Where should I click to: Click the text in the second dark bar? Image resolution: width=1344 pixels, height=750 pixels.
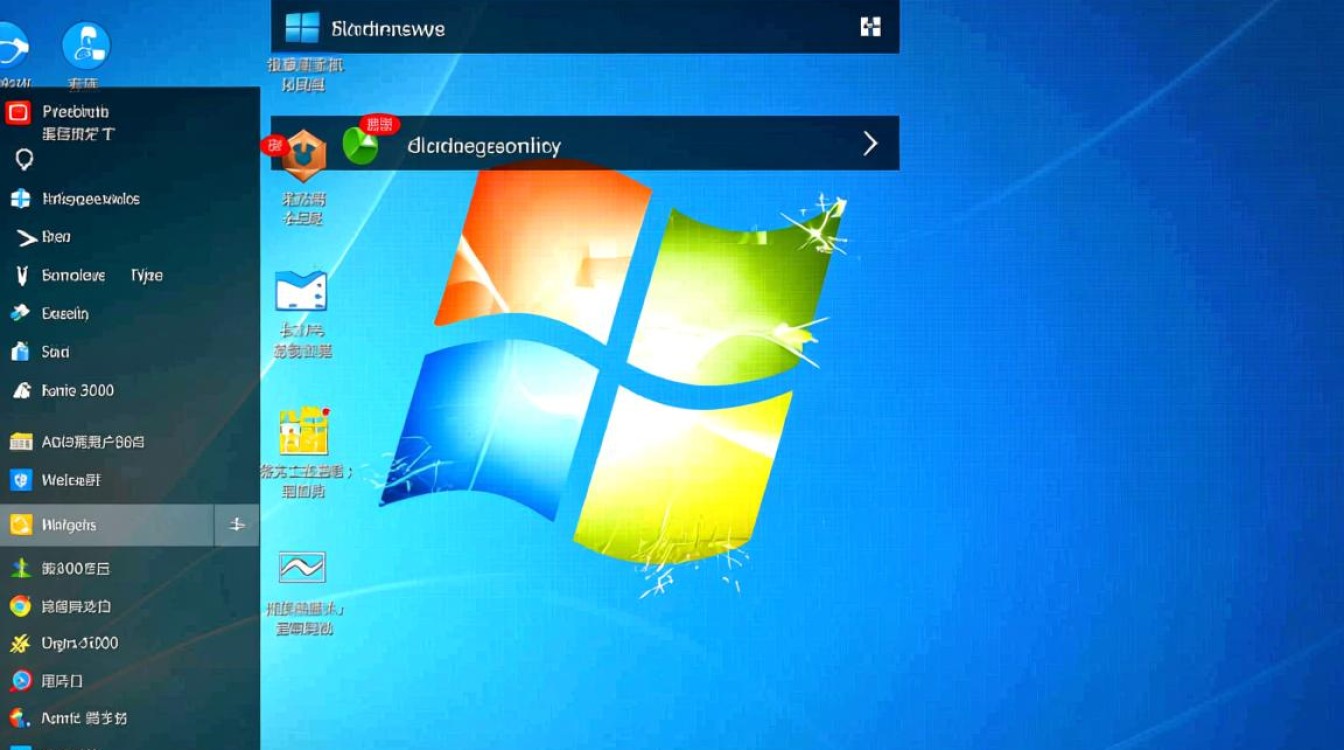coord(484,146)
